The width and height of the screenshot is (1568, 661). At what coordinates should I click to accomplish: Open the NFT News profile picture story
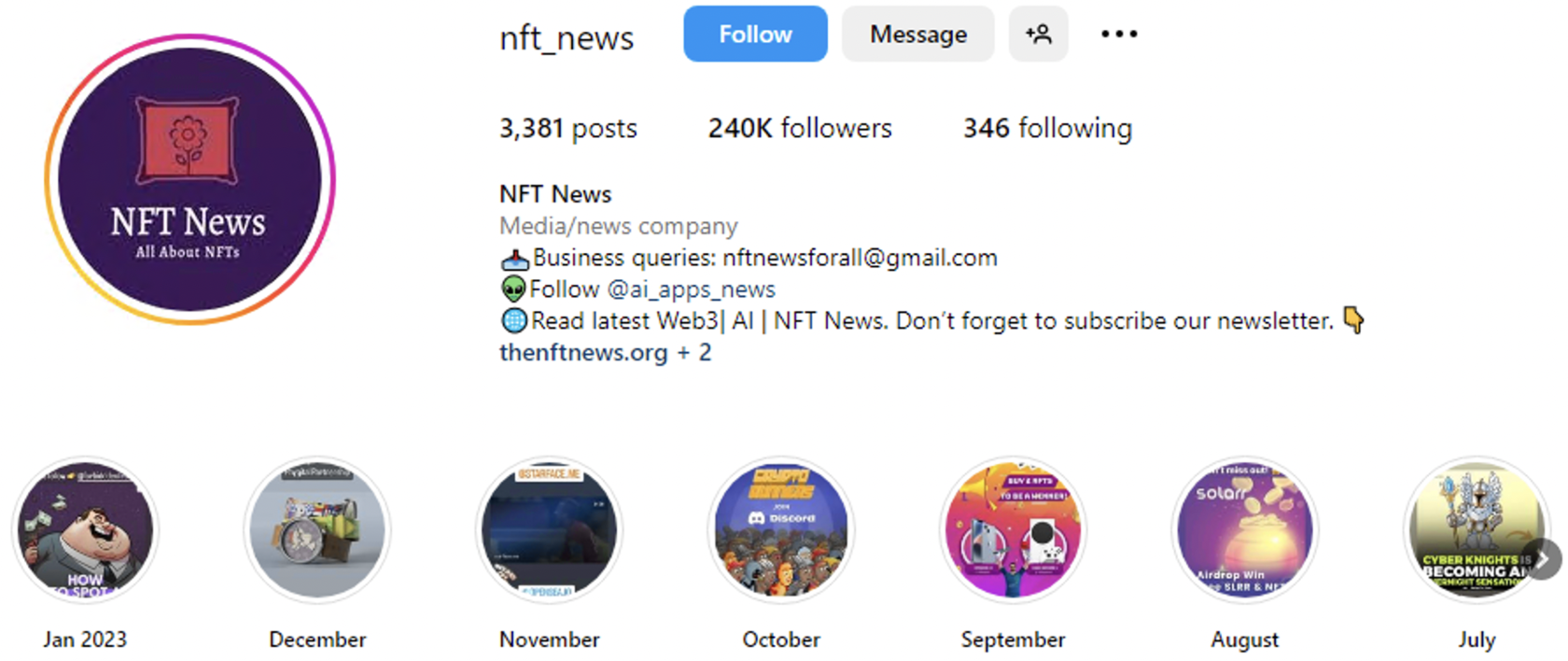[189, 179]
